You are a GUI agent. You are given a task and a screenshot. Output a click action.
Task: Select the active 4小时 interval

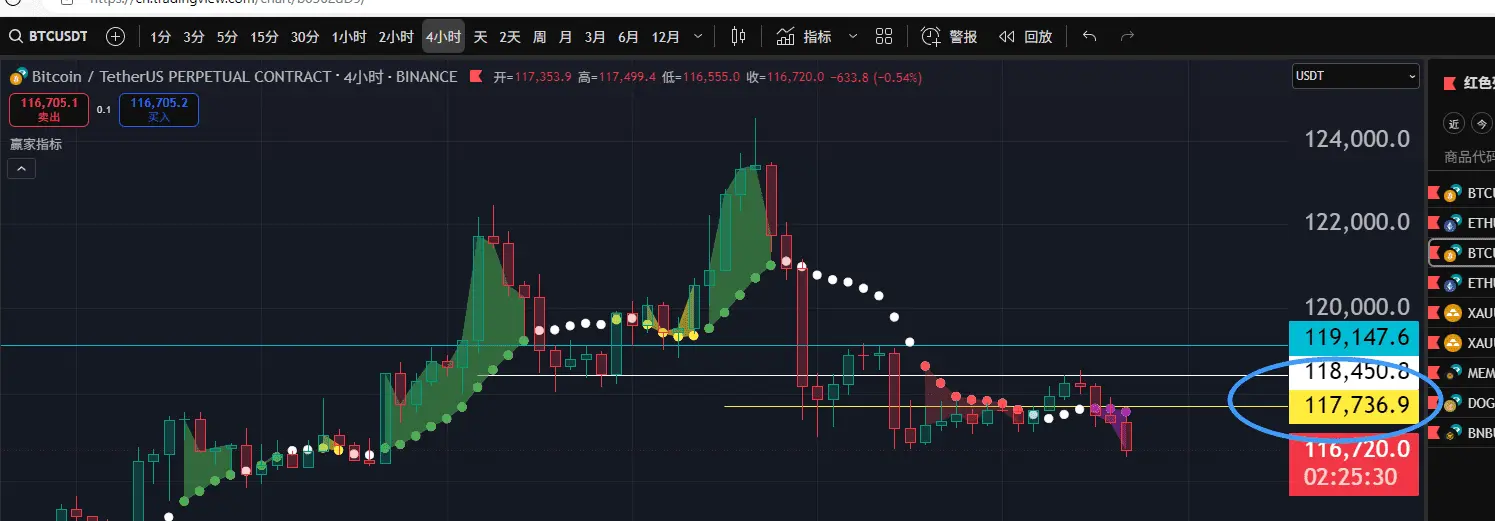pyautogui.click(x=443, y=37)
